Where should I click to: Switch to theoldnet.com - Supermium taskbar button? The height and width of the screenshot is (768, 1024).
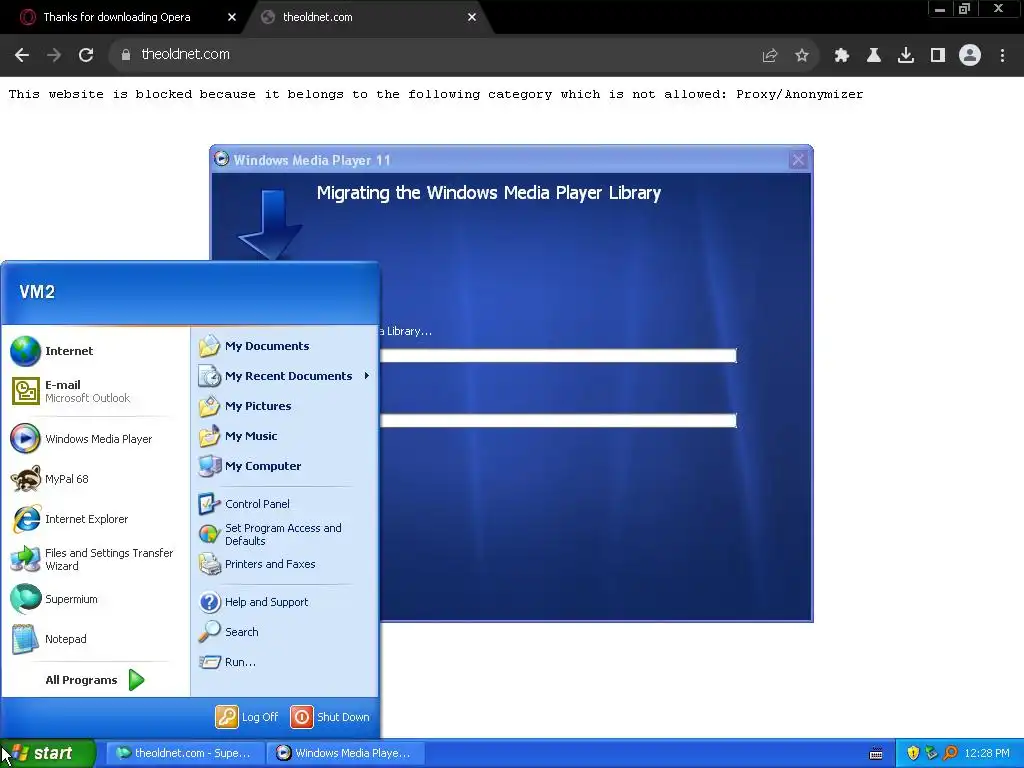tap(185, 753)
